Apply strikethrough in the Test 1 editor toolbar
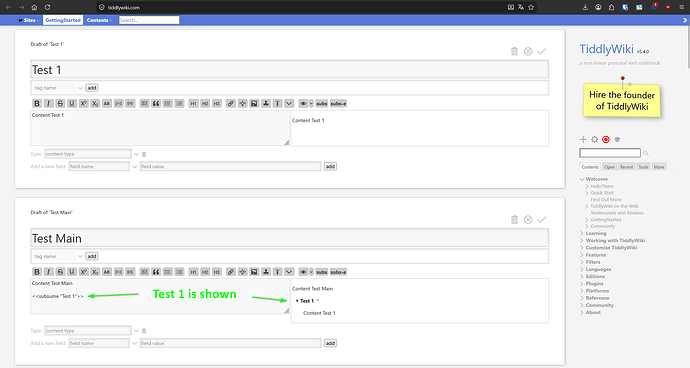 click(60, 103)
